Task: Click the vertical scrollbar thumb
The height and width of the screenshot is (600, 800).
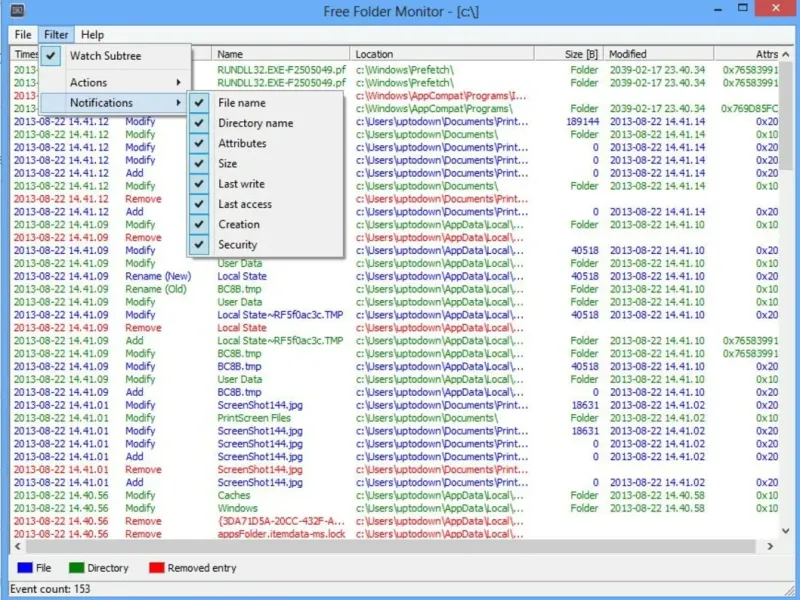Action: point(786,117)
